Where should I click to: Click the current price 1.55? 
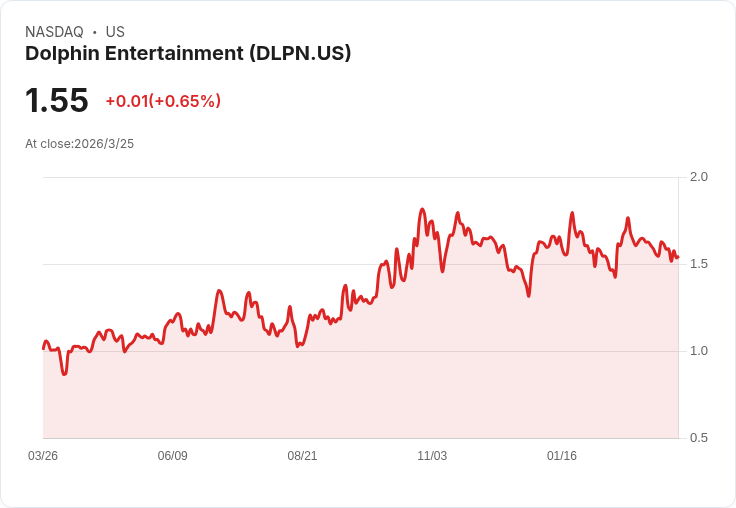[57, 100]
